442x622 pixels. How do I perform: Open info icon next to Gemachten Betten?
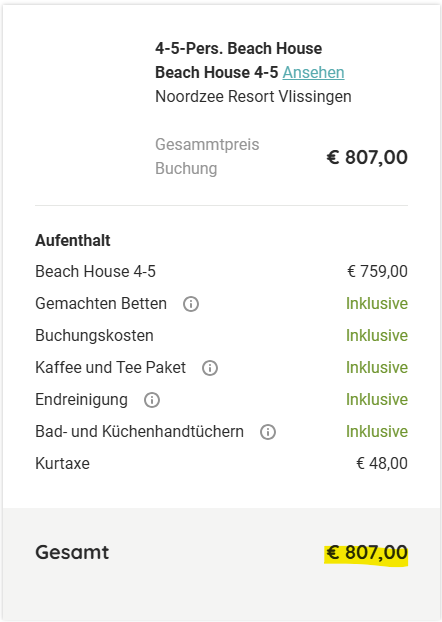(191, 304)
